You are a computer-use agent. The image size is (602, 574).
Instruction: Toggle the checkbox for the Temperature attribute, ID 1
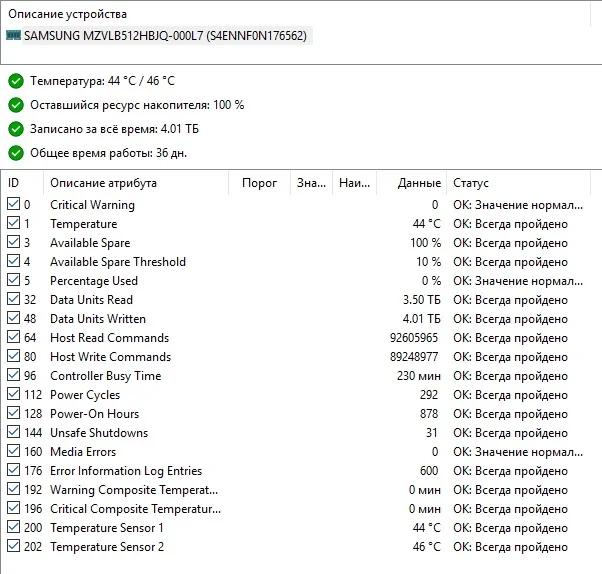coord(13,223)
